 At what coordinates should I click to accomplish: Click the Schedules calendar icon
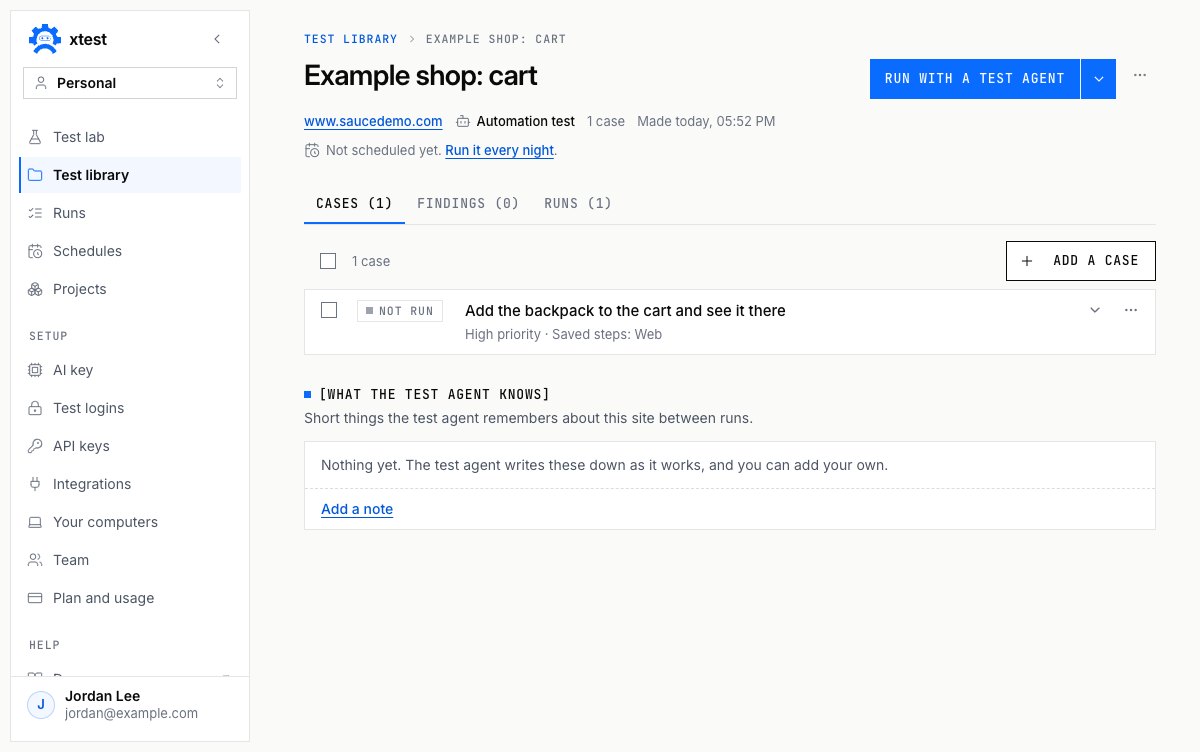pos(35,251)
